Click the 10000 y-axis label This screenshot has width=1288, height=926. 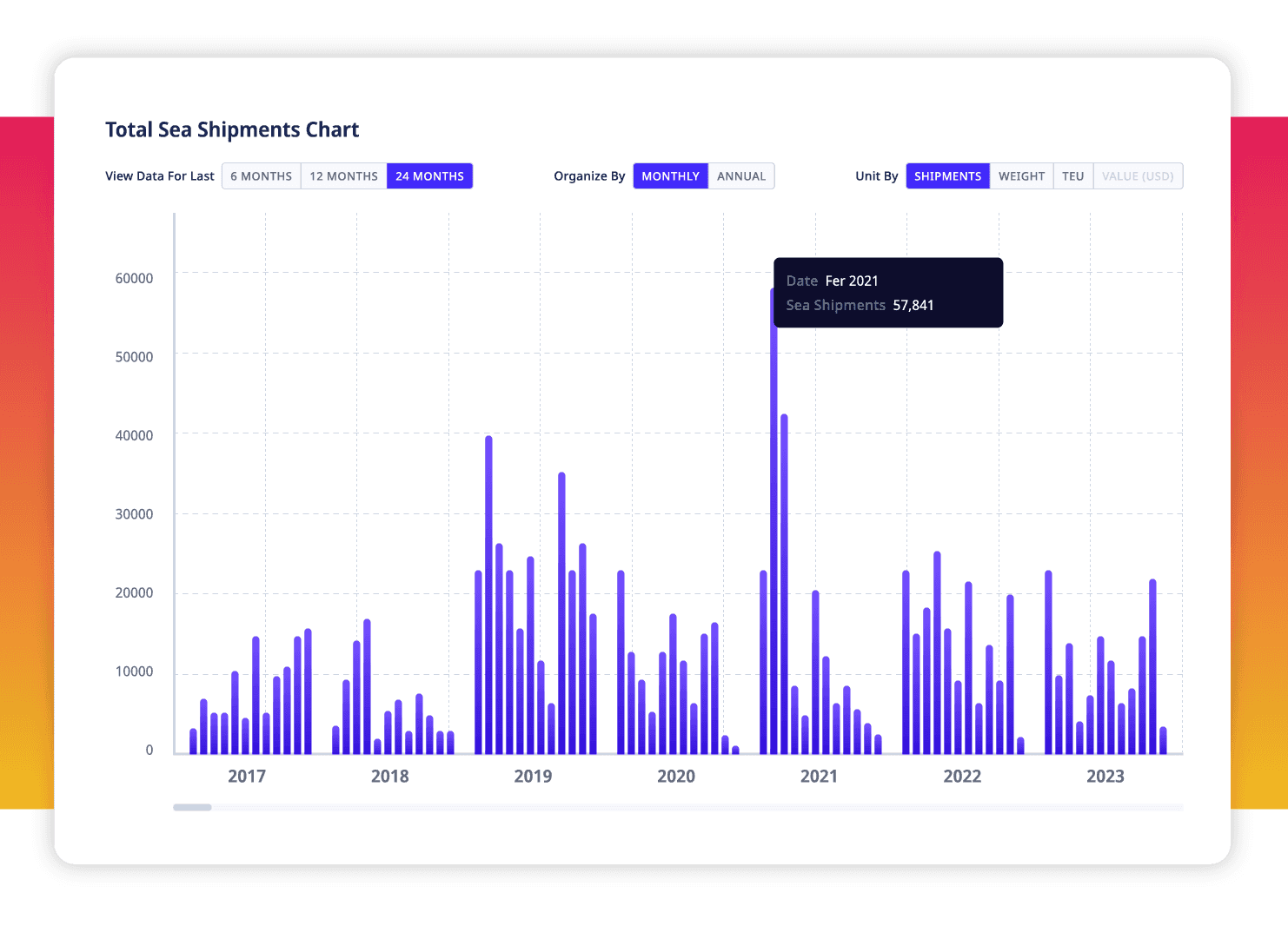pyautogui.click(x=134, y=671)
